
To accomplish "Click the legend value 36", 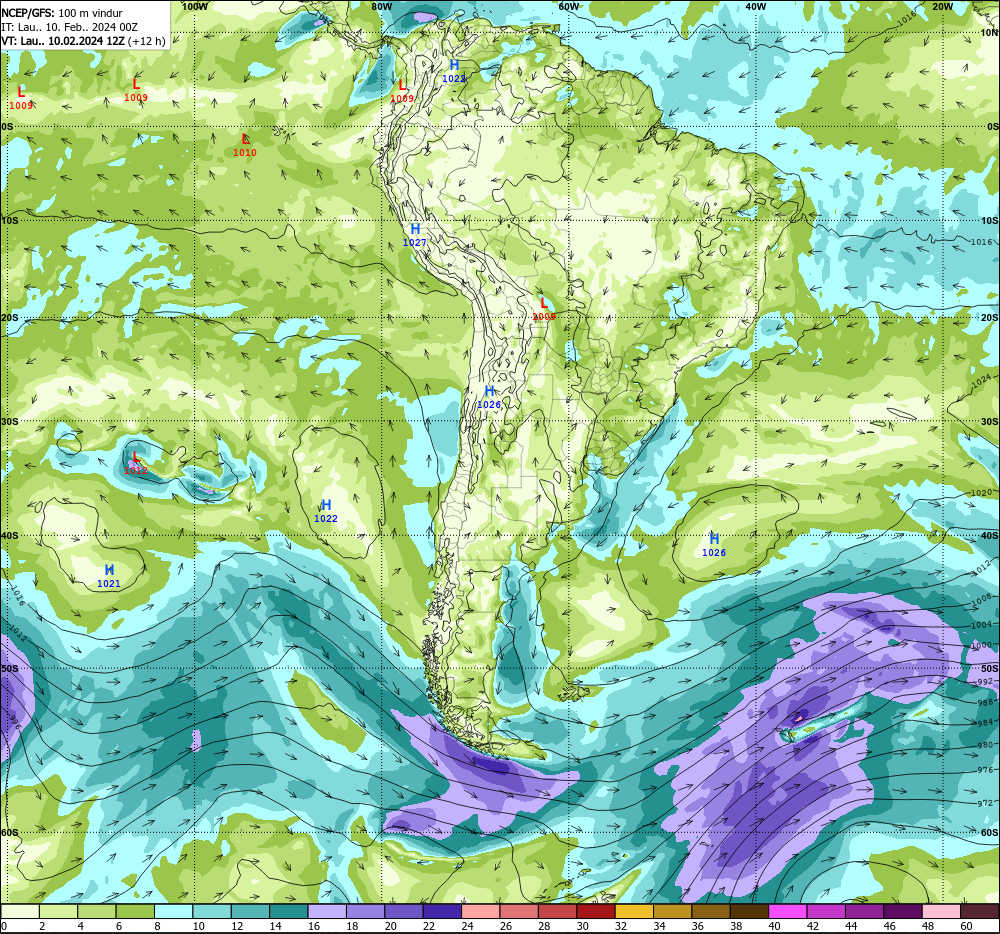I will point(698,926).
